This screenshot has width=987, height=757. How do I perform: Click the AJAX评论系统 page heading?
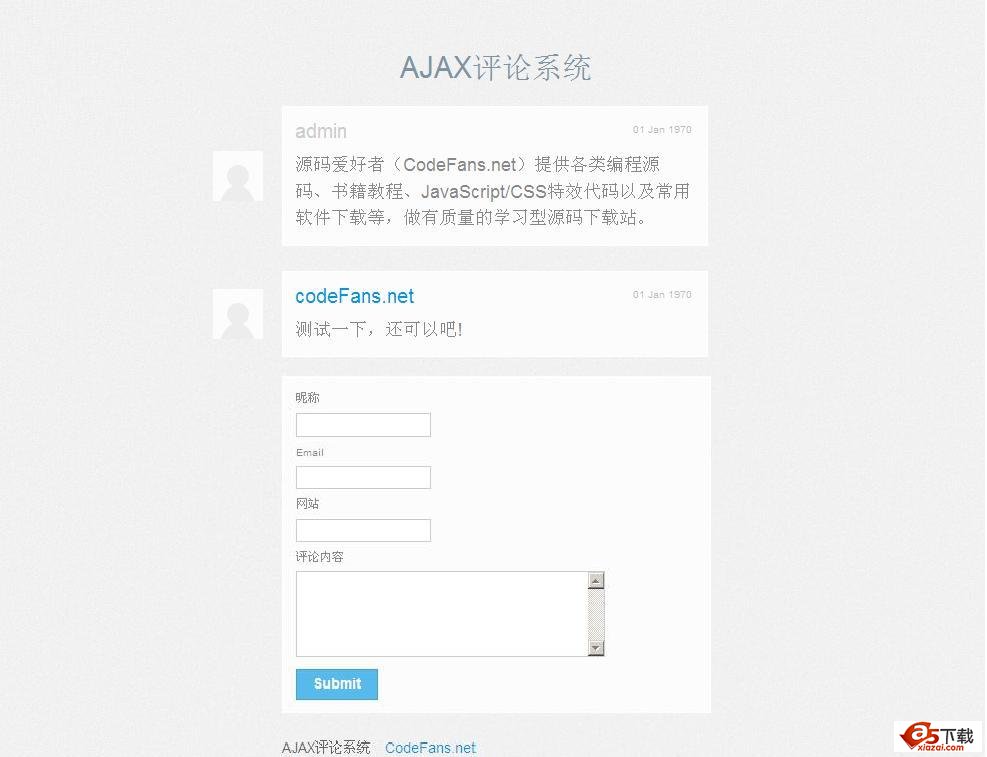[495, 67]
